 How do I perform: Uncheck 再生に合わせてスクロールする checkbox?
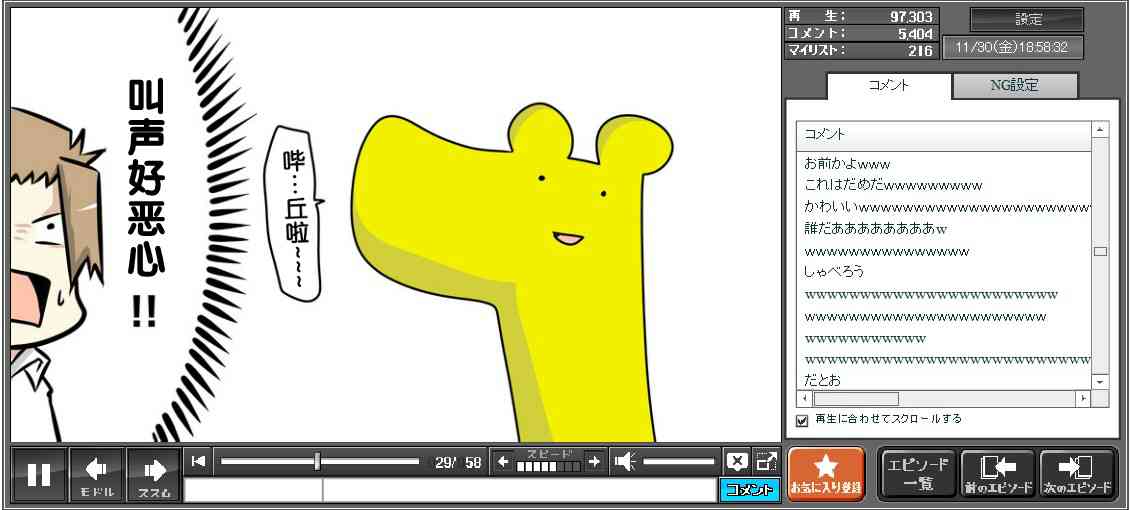click(802, 420)
